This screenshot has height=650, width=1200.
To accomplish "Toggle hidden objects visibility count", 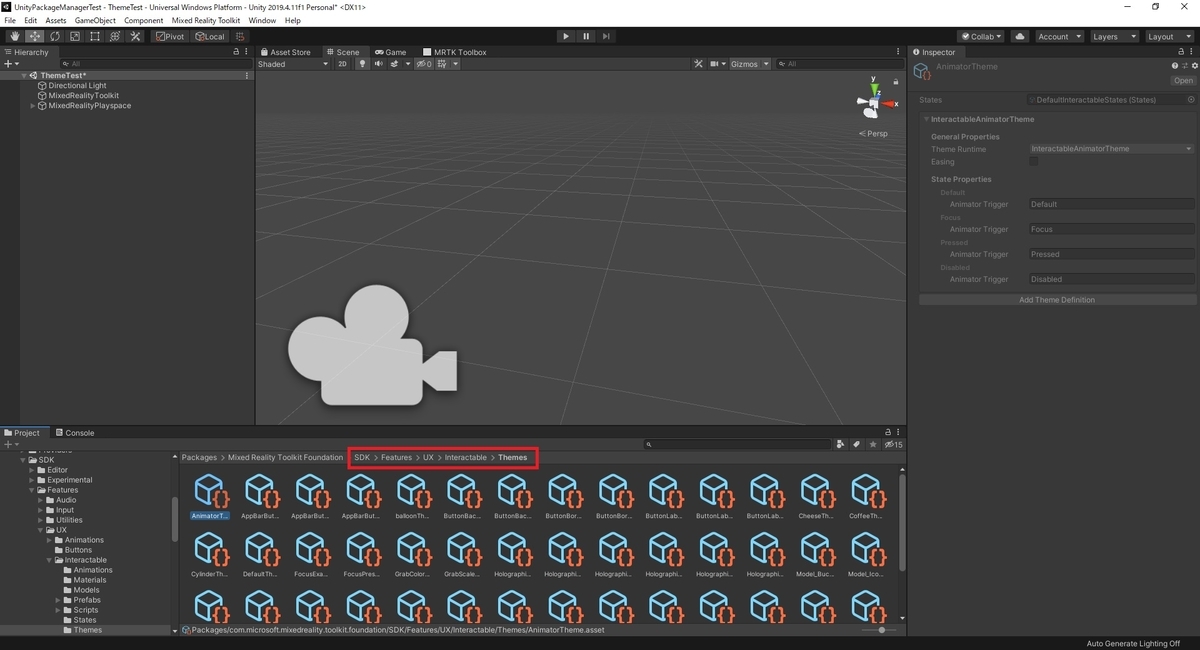I will click(424, 64).
